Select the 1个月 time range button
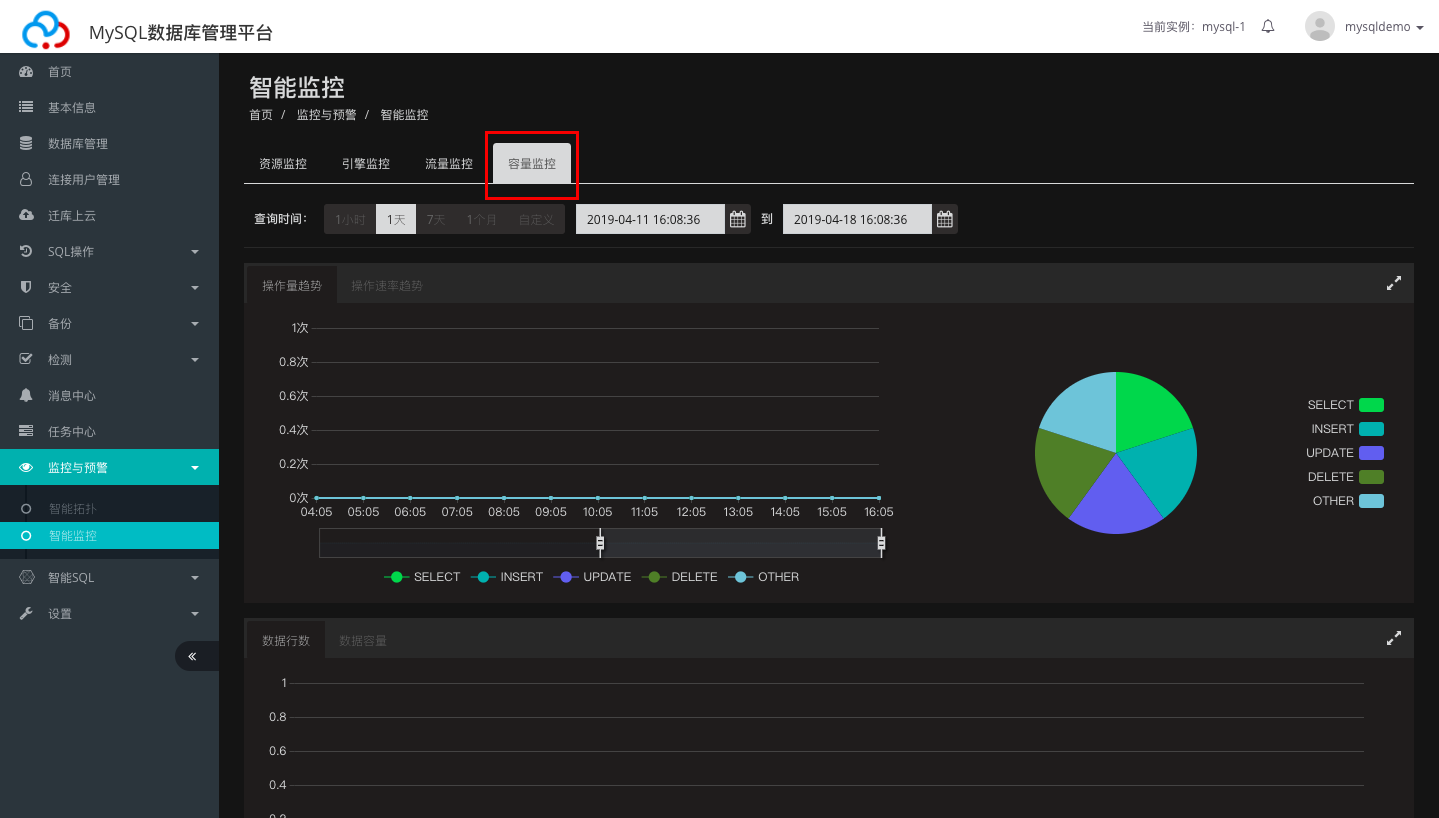The height and width of the screenshot is (818, 1439). coord(482,219)
